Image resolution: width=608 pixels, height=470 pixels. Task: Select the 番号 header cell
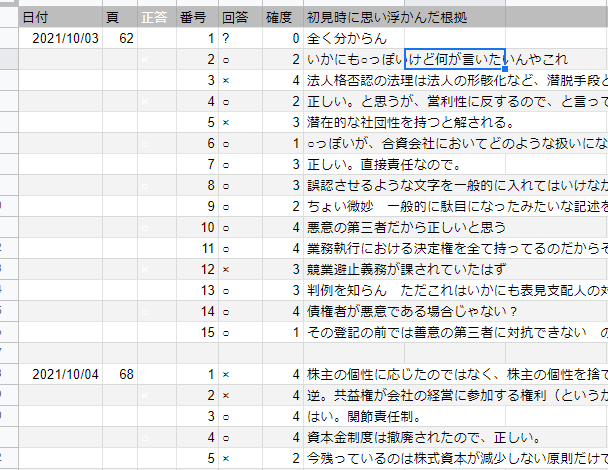pos(197,17)
